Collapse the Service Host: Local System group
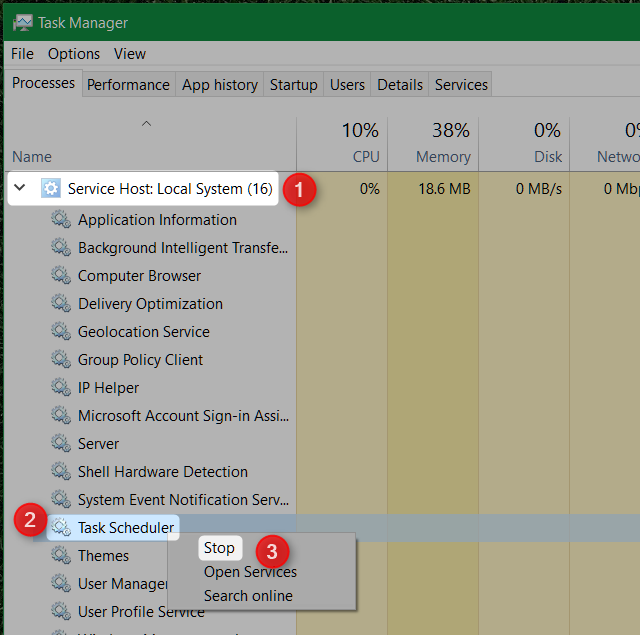 pyautogui.click(x=20, y=188)
